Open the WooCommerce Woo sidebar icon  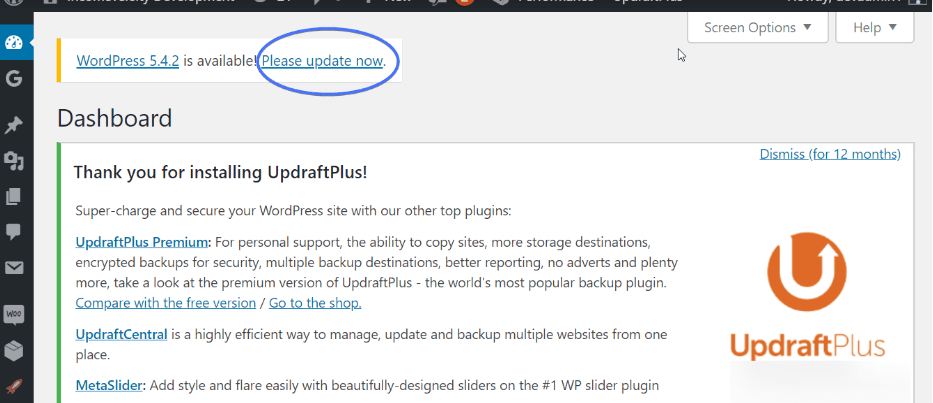pos(13,314)
